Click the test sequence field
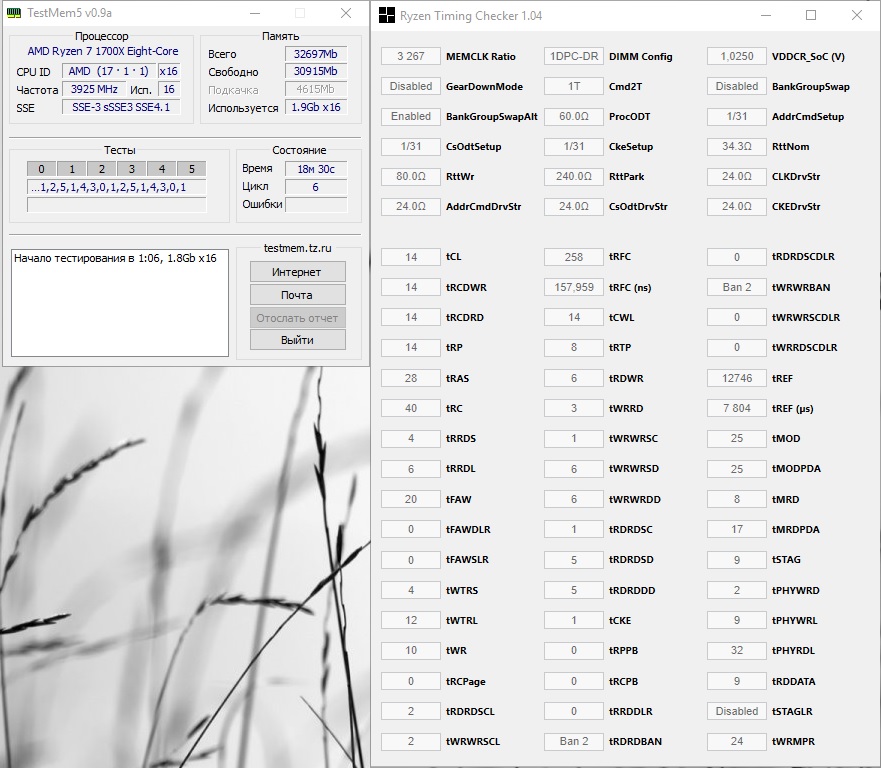 117,187
